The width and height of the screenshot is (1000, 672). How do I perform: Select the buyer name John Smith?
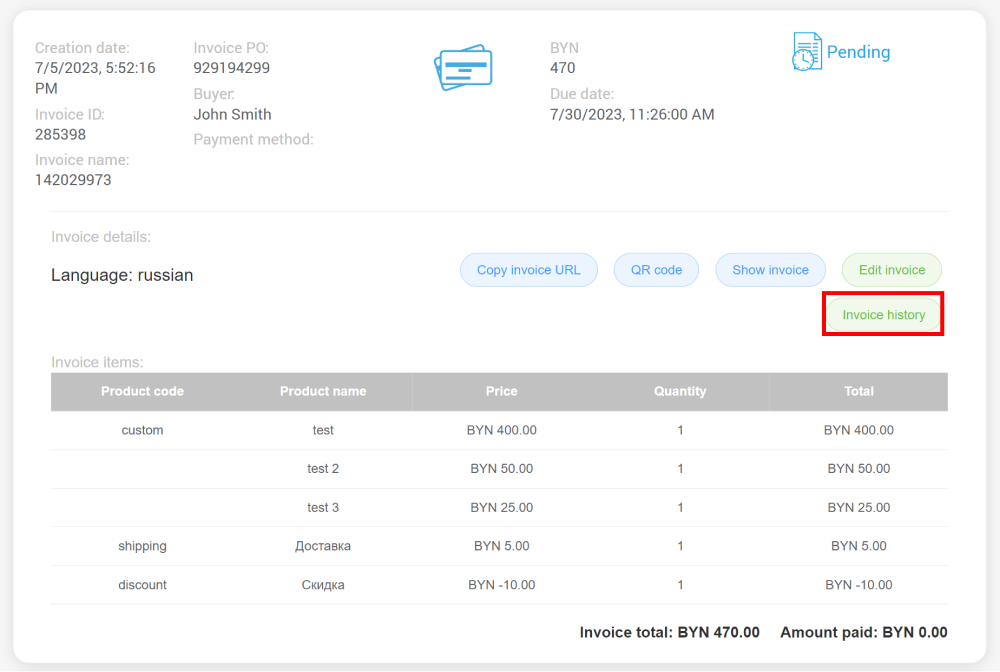(x=232, y=114)
